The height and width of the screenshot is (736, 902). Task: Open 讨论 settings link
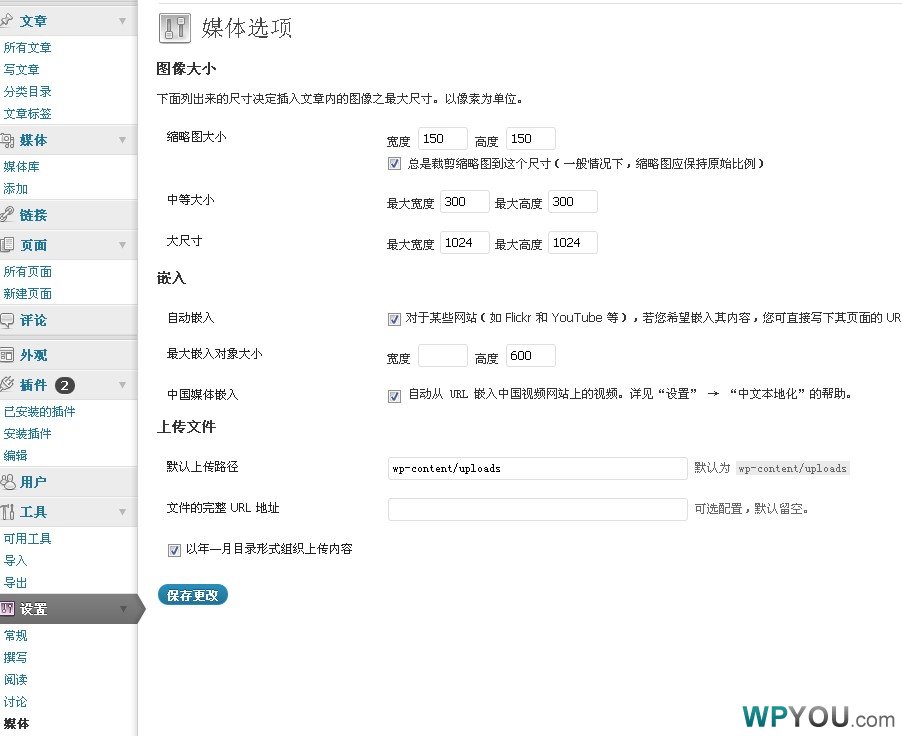[16, 701]
